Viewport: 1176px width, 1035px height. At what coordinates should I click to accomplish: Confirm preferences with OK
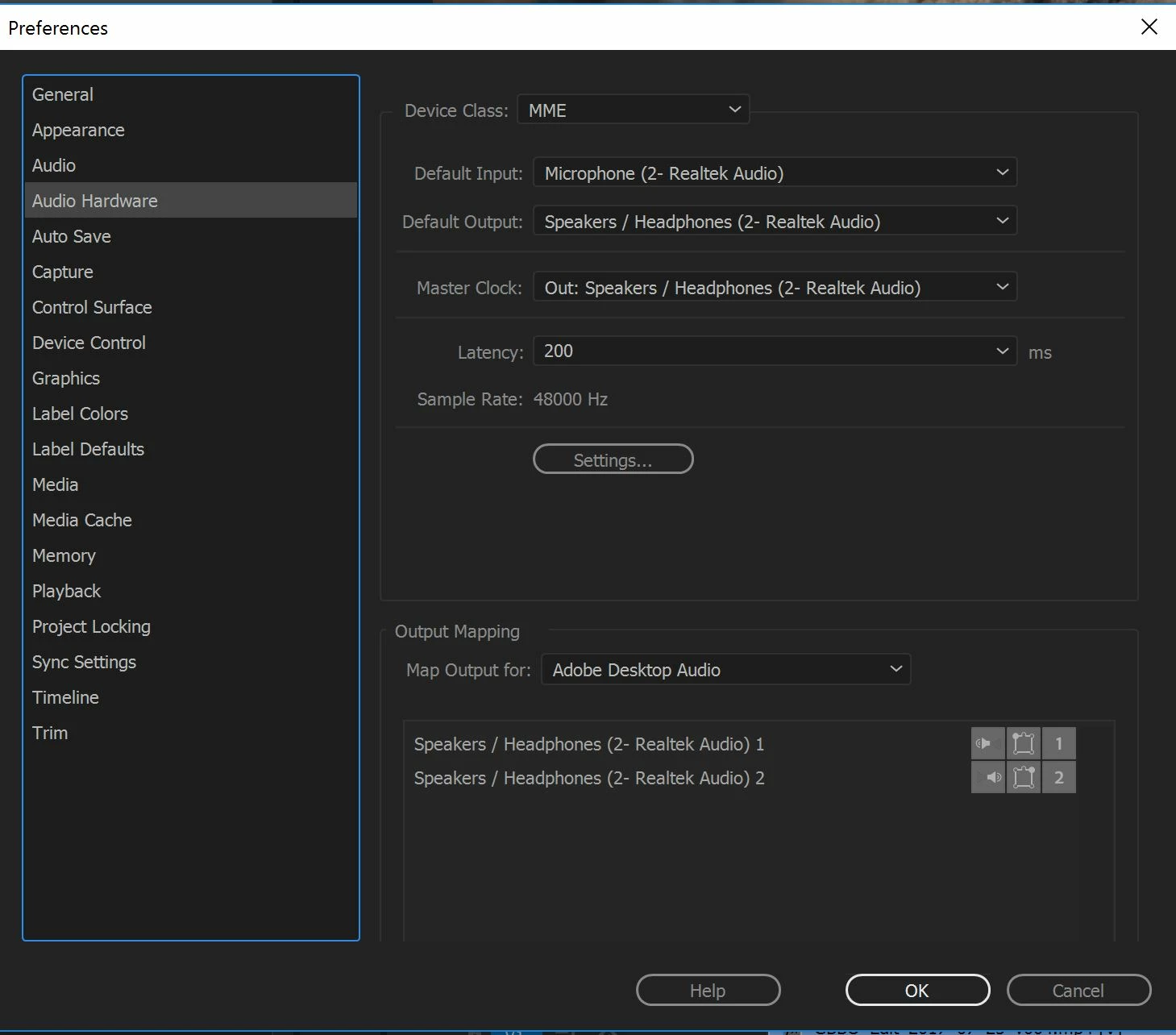[917, 990]
